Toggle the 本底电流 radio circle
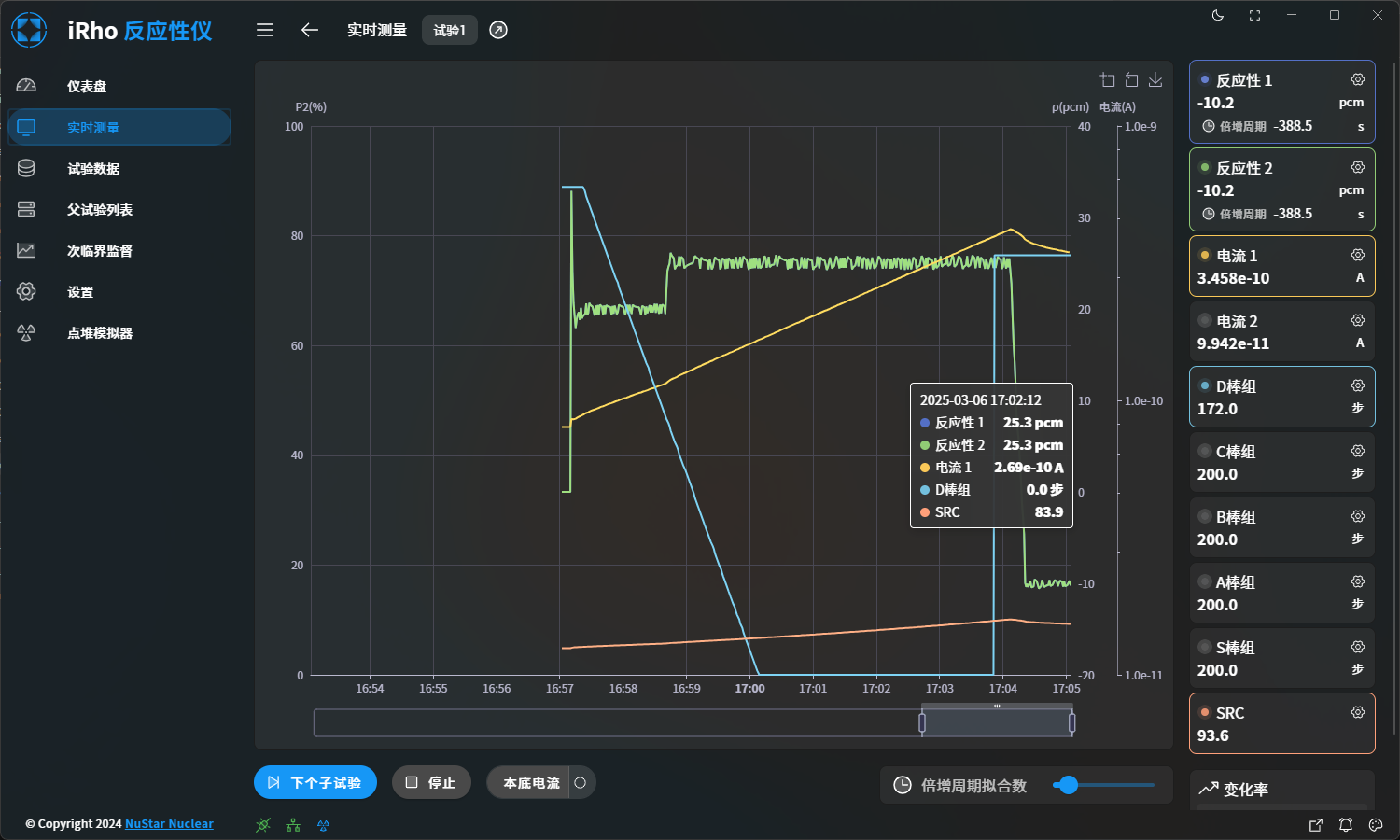Viewport: 1400px width, 840px height. click(581, 782)
